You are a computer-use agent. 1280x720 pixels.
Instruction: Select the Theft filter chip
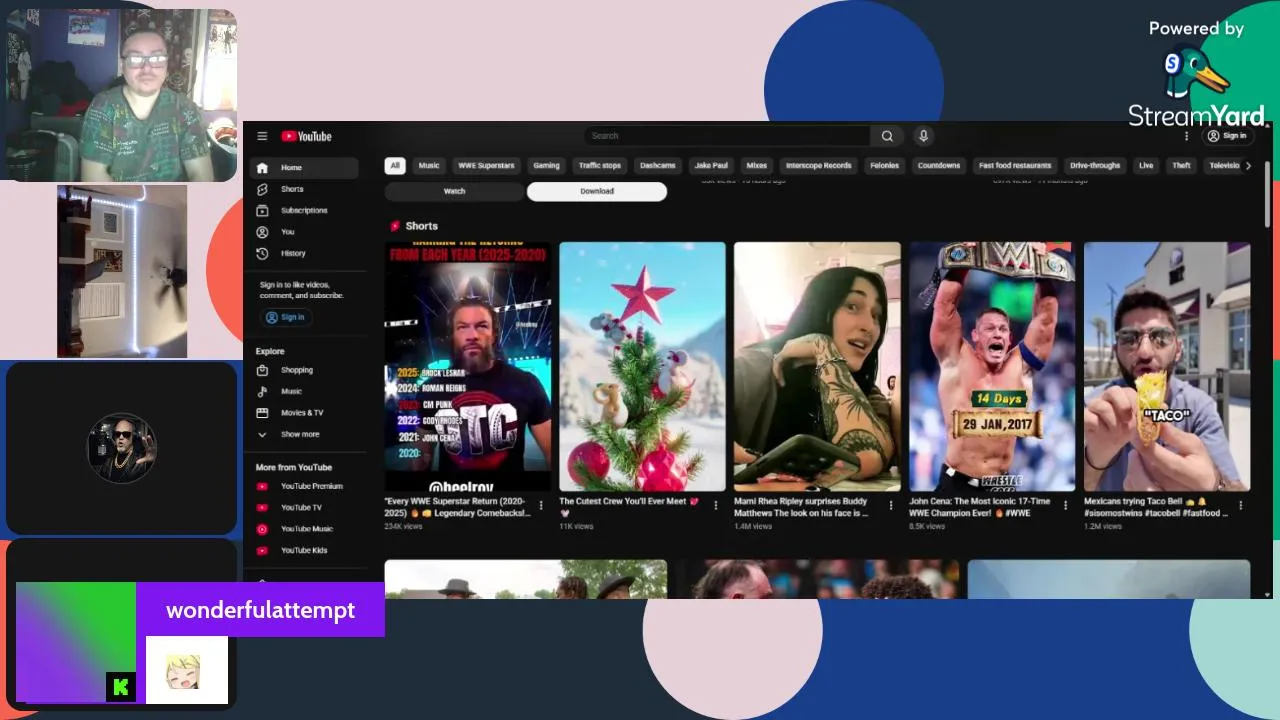(1182, 166)
